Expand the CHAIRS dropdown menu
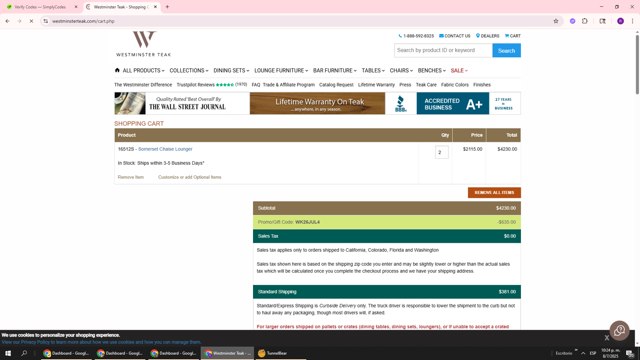 click(x=401, y=71)
